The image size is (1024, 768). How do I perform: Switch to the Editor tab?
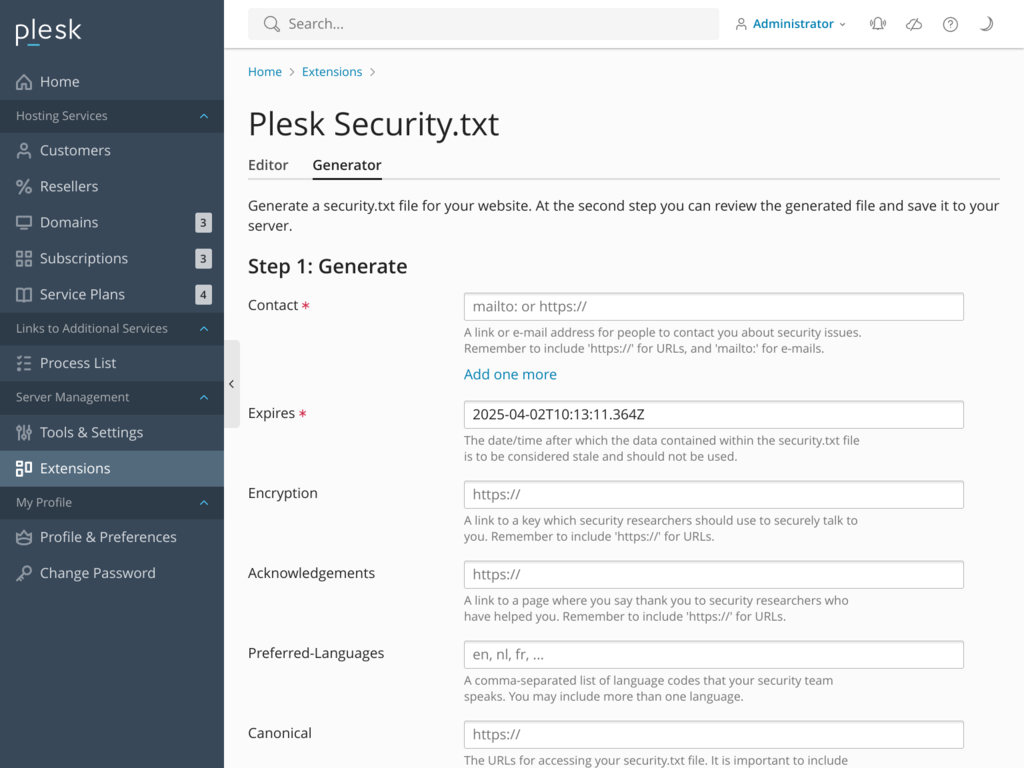coord(268,165)
